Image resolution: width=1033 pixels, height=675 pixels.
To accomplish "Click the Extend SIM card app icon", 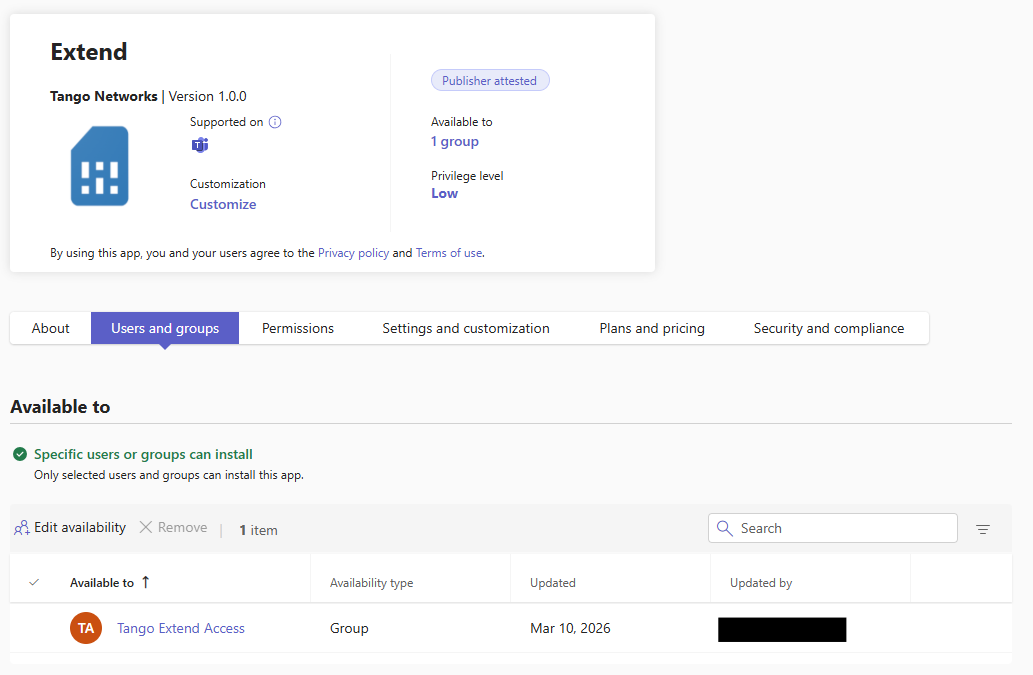I will (99, 166).
